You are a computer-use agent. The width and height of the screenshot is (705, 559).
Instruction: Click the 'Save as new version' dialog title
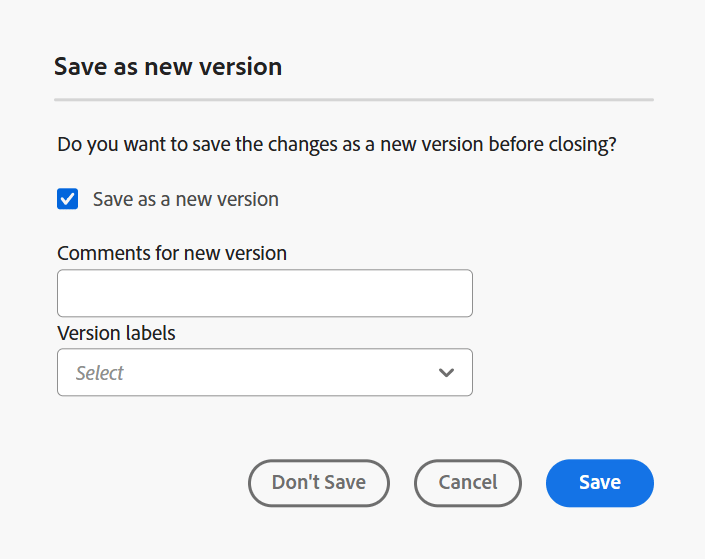click(168, 67)
